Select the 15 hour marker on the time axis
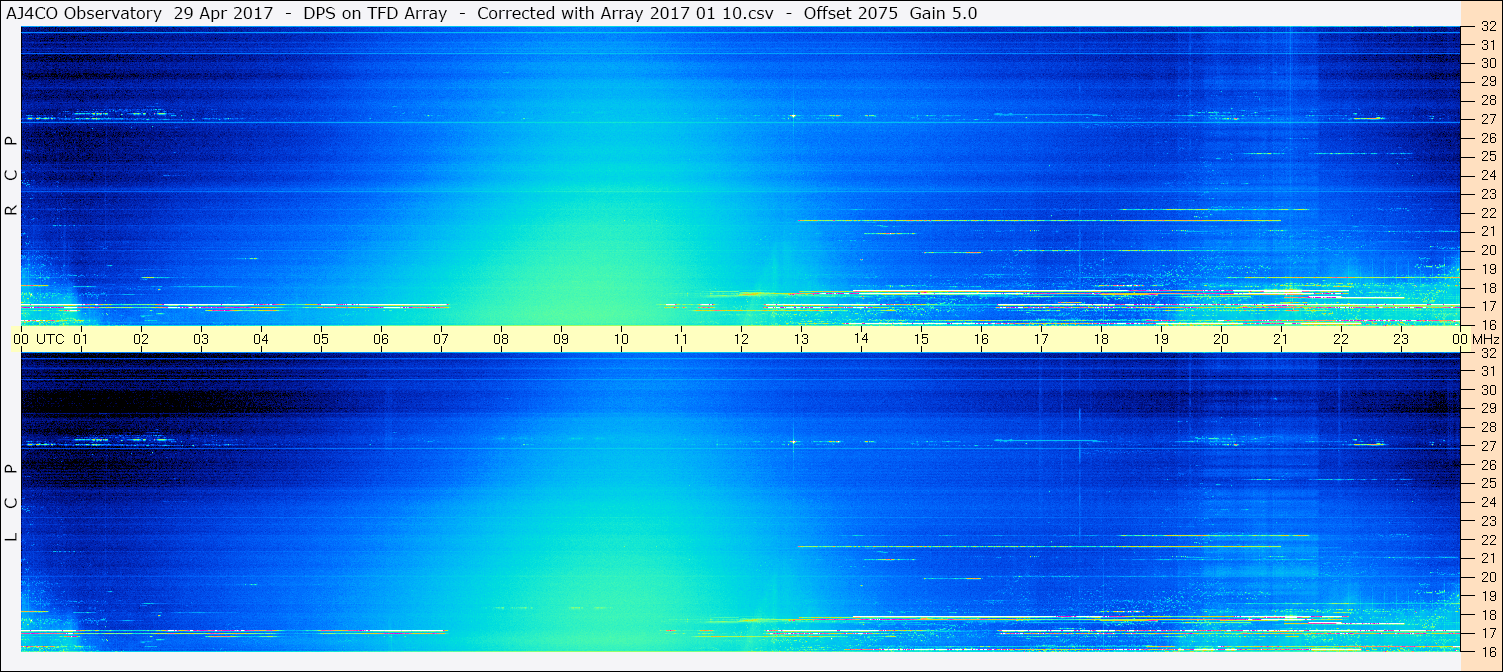Screen dimensions: 1503x672 pyautogui.click(x=921, y=339)
